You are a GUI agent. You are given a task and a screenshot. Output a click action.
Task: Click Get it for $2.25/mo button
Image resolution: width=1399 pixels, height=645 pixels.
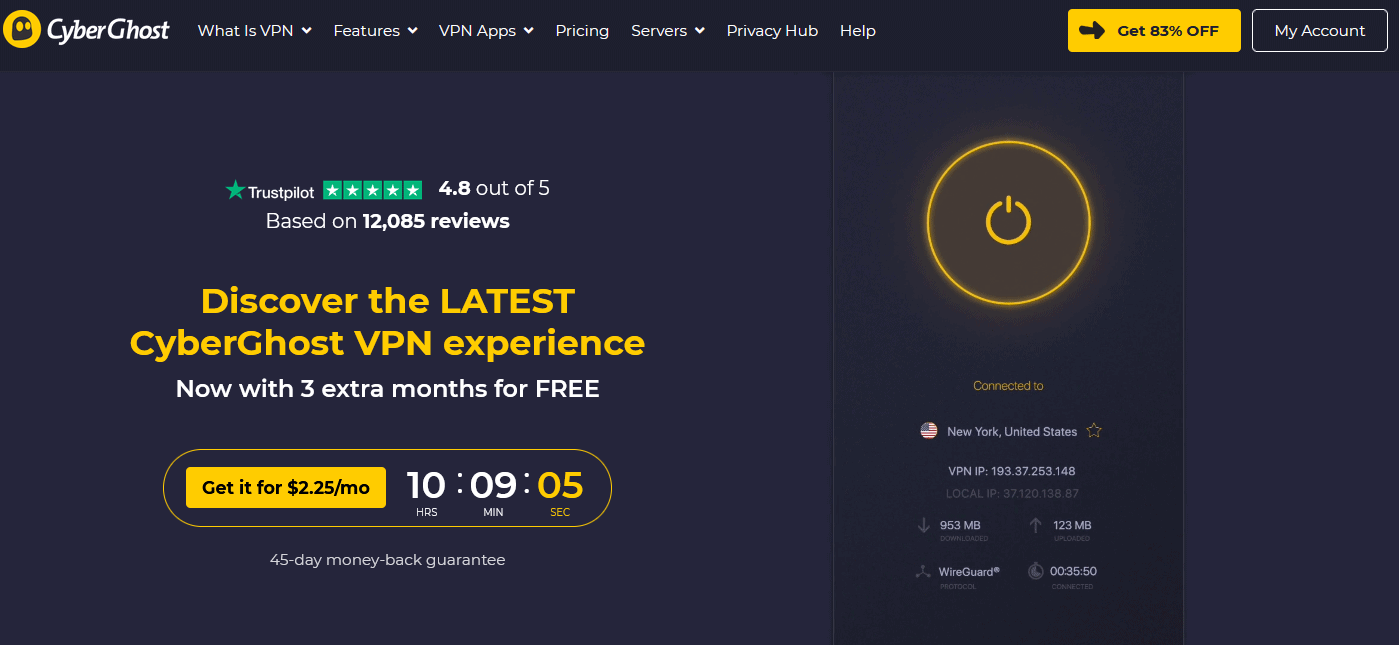pyautogui.click(x=286, y=488)
